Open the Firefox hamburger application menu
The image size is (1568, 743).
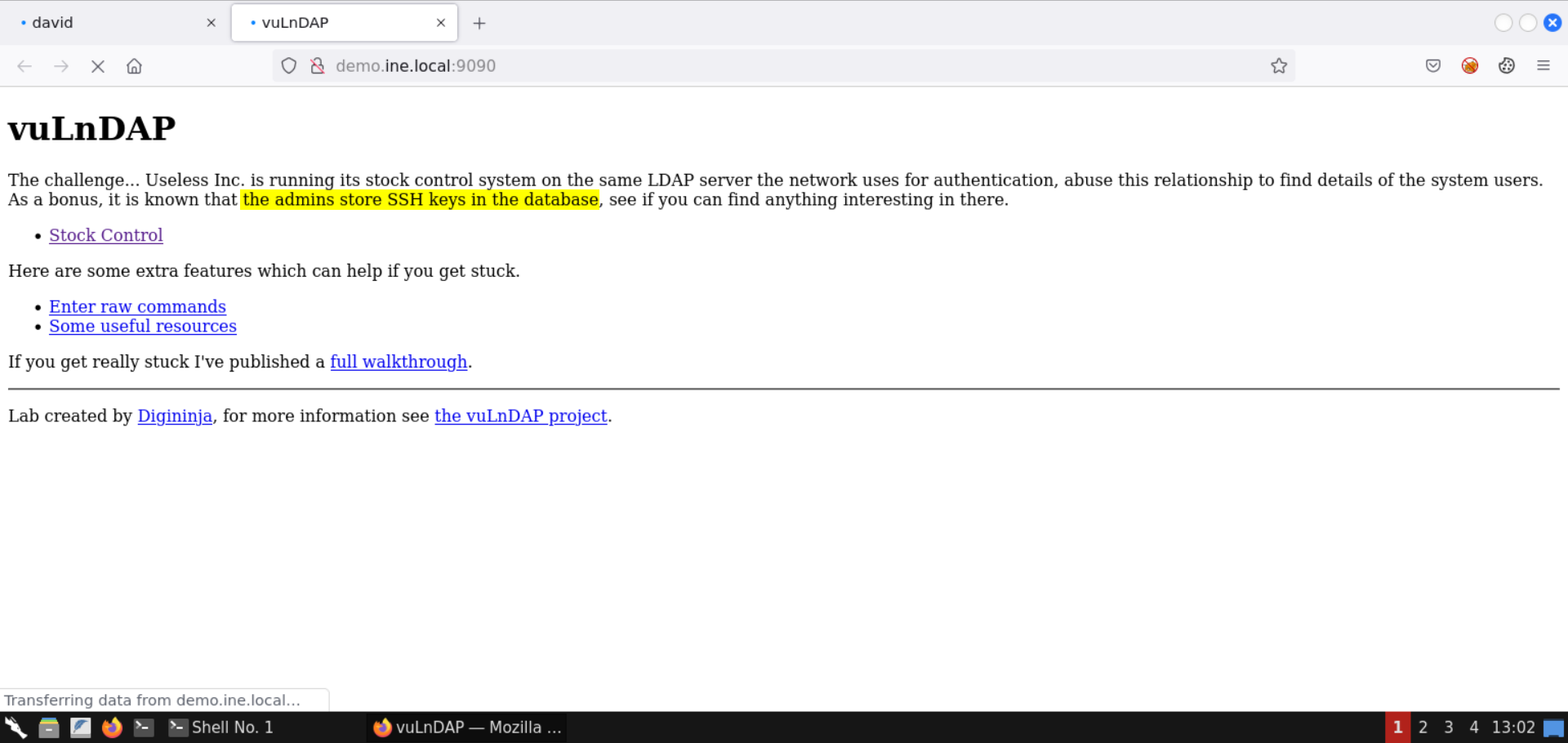pos(1543,66)
